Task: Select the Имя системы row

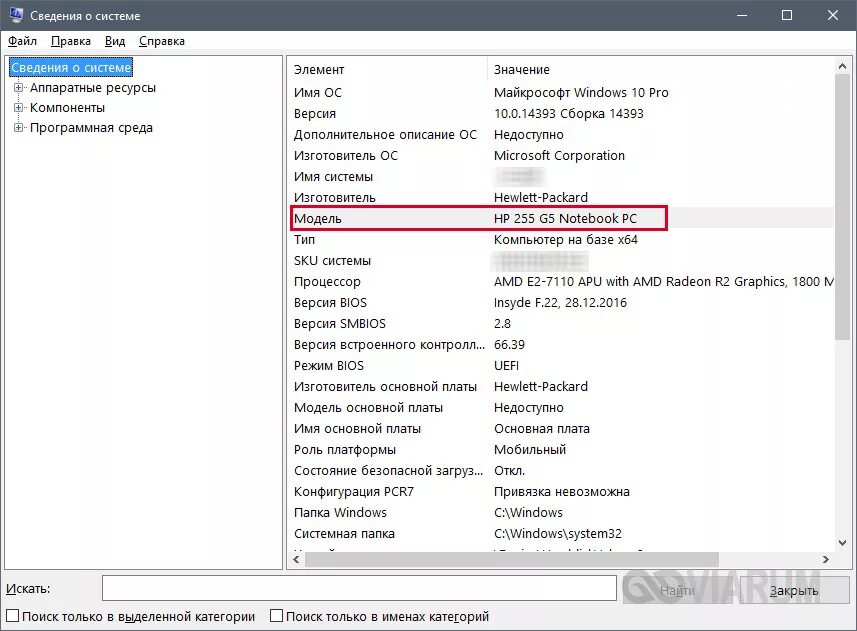Action: coord(561,176)
